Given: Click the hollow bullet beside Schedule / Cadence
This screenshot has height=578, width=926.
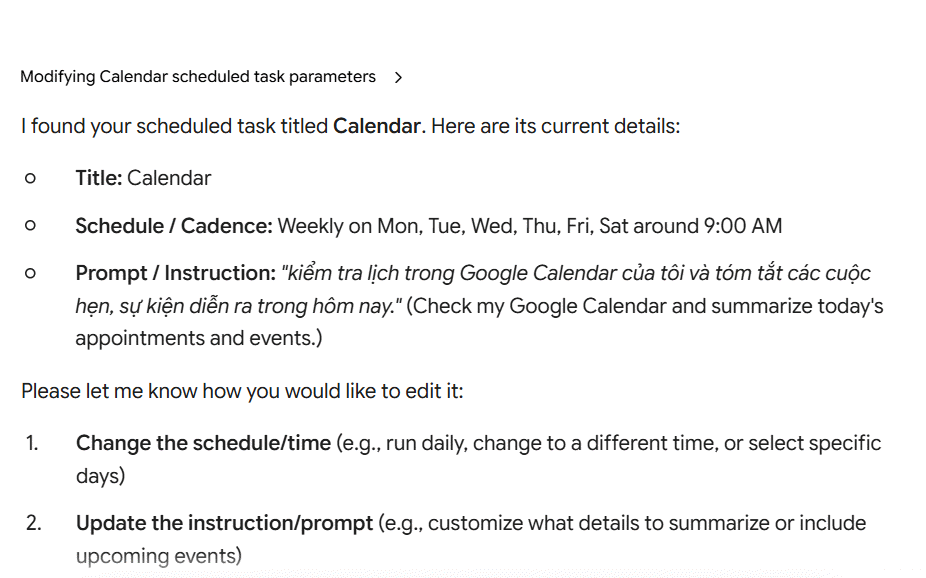Looking at the screenshot, I should pos(30,226).
